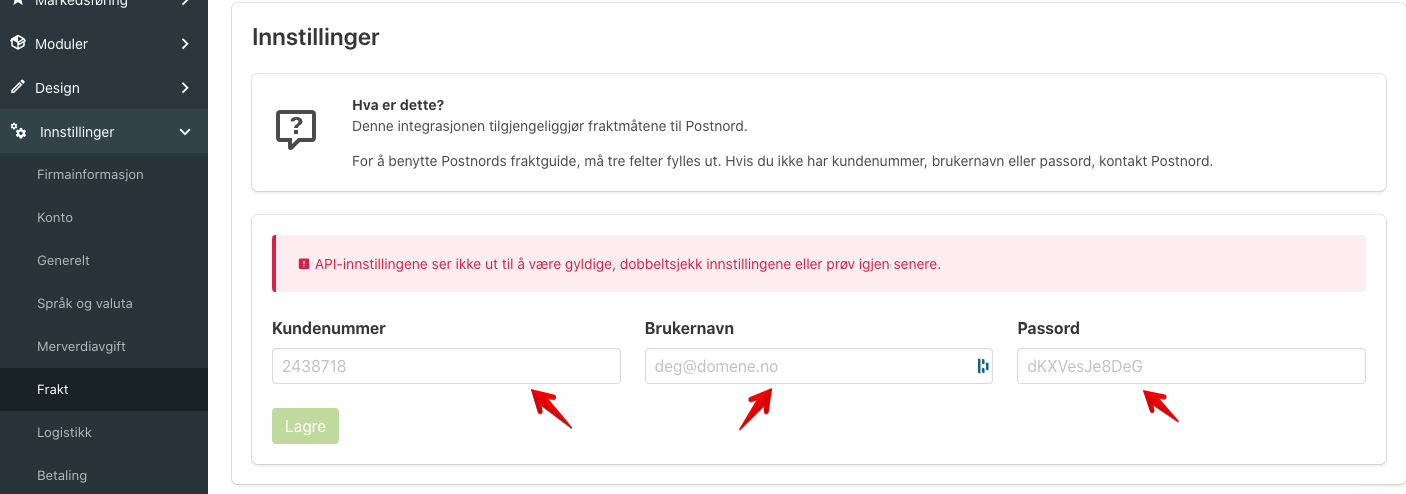Click the Innstillinger gears icon
Screen dimensions: 1406x494
coord(18,131)
